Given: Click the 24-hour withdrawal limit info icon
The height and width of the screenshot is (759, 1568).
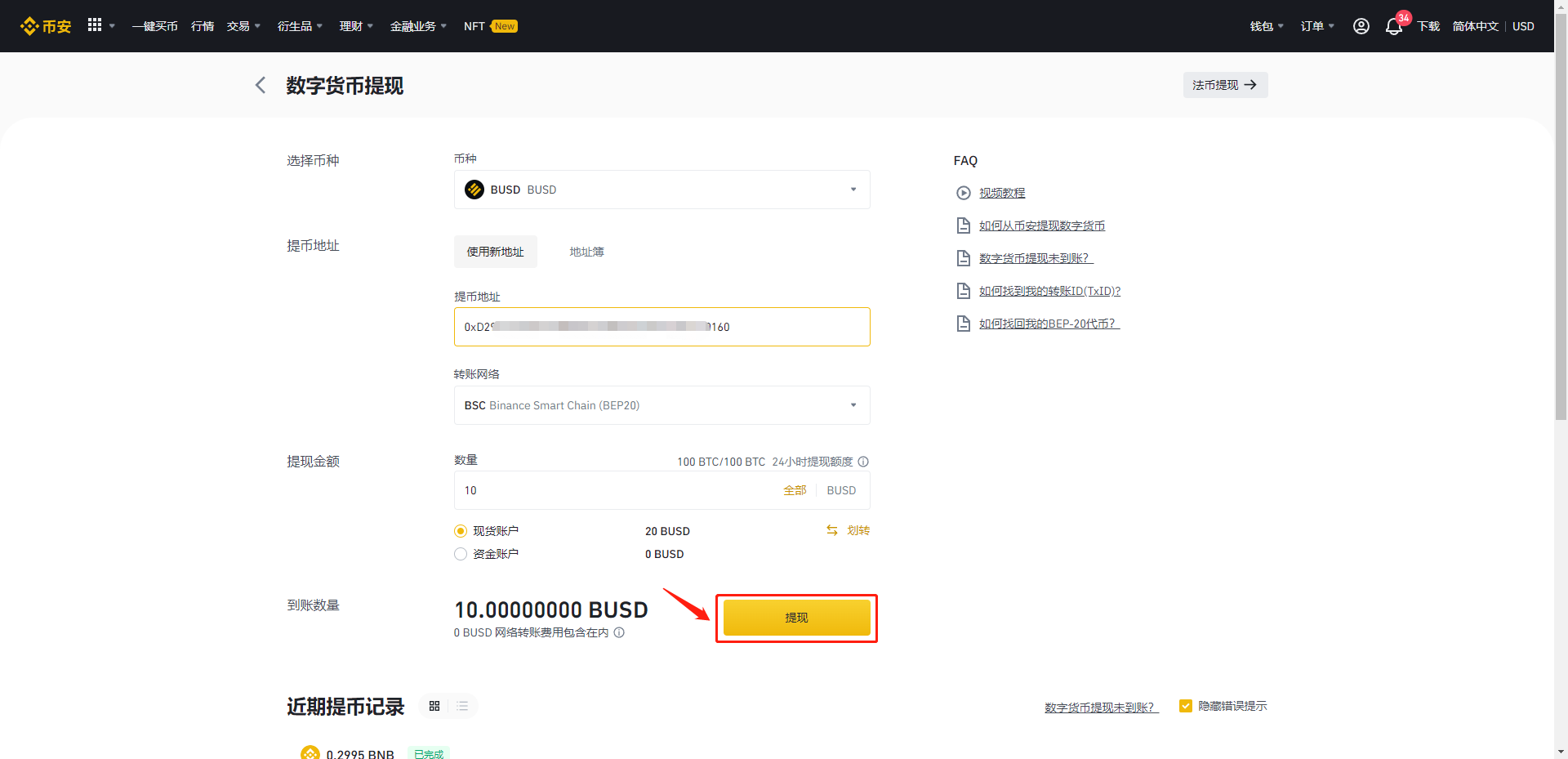Looking at the screenshot, I should pos(863,462).
